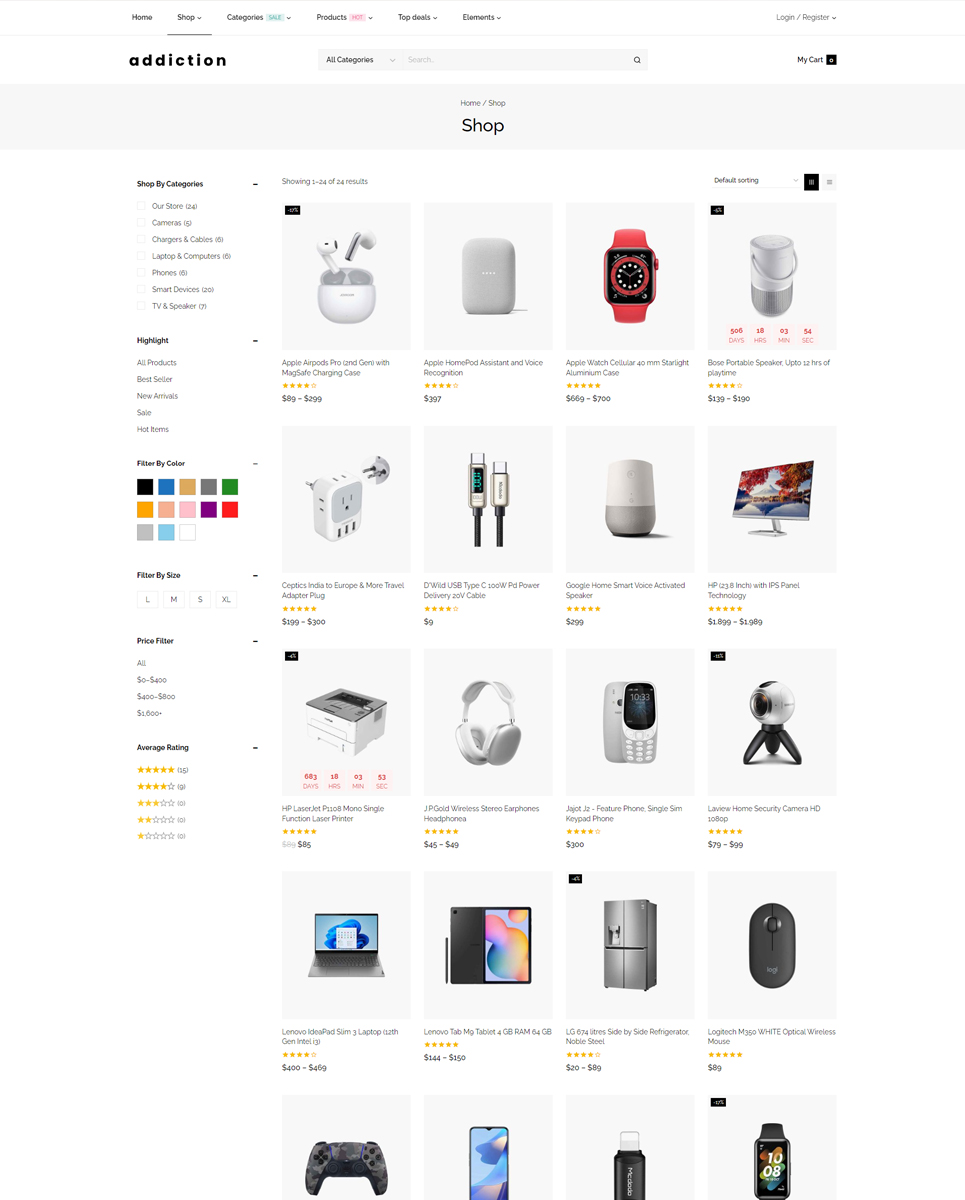
Task: Open Login / Register link
Action: 806,17
